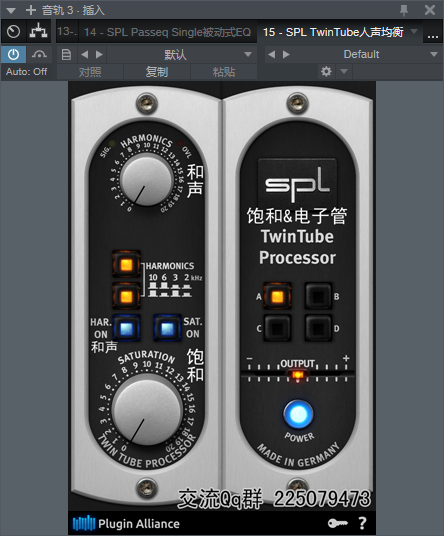Switch to 14 - SPL Passeq Single tab
Image resolution: width=444 pixels, height=536 pixels.
[167, 32]
